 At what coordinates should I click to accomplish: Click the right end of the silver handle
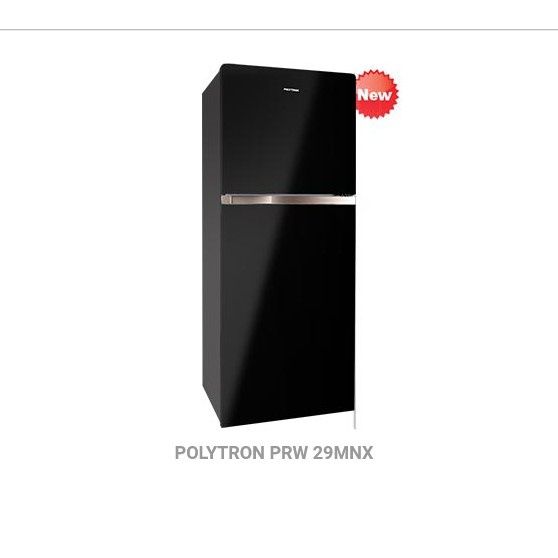(x=350, y=200)
